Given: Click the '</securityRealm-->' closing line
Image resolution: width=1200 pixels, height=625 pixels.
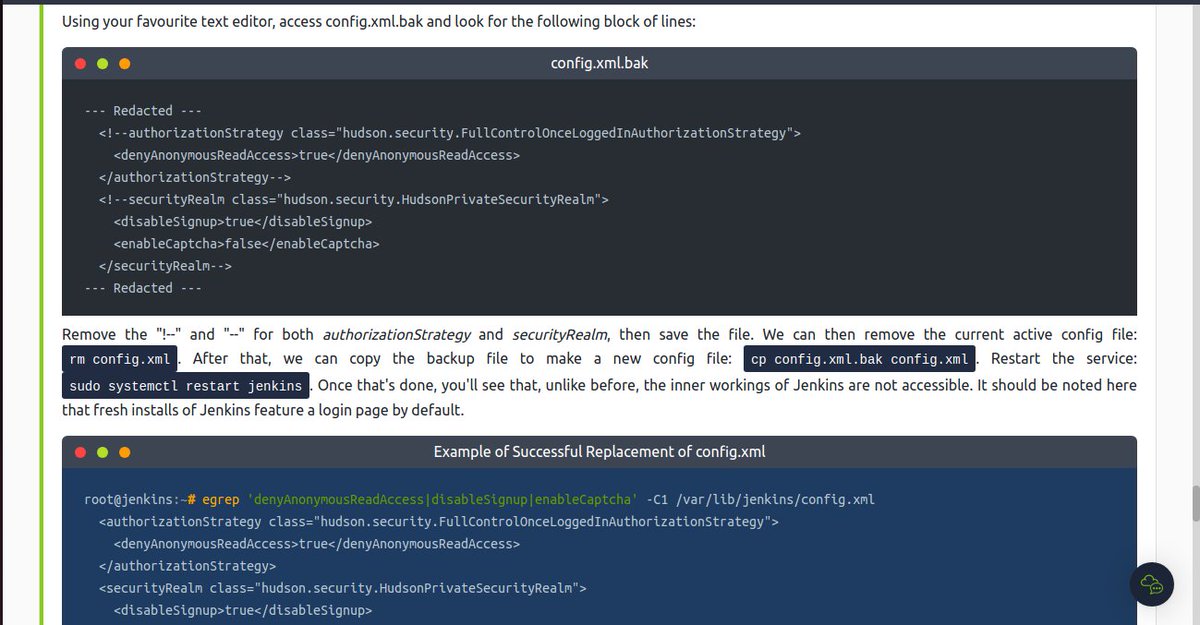Looking at the screenshot, I should click(x=165, y=266).
